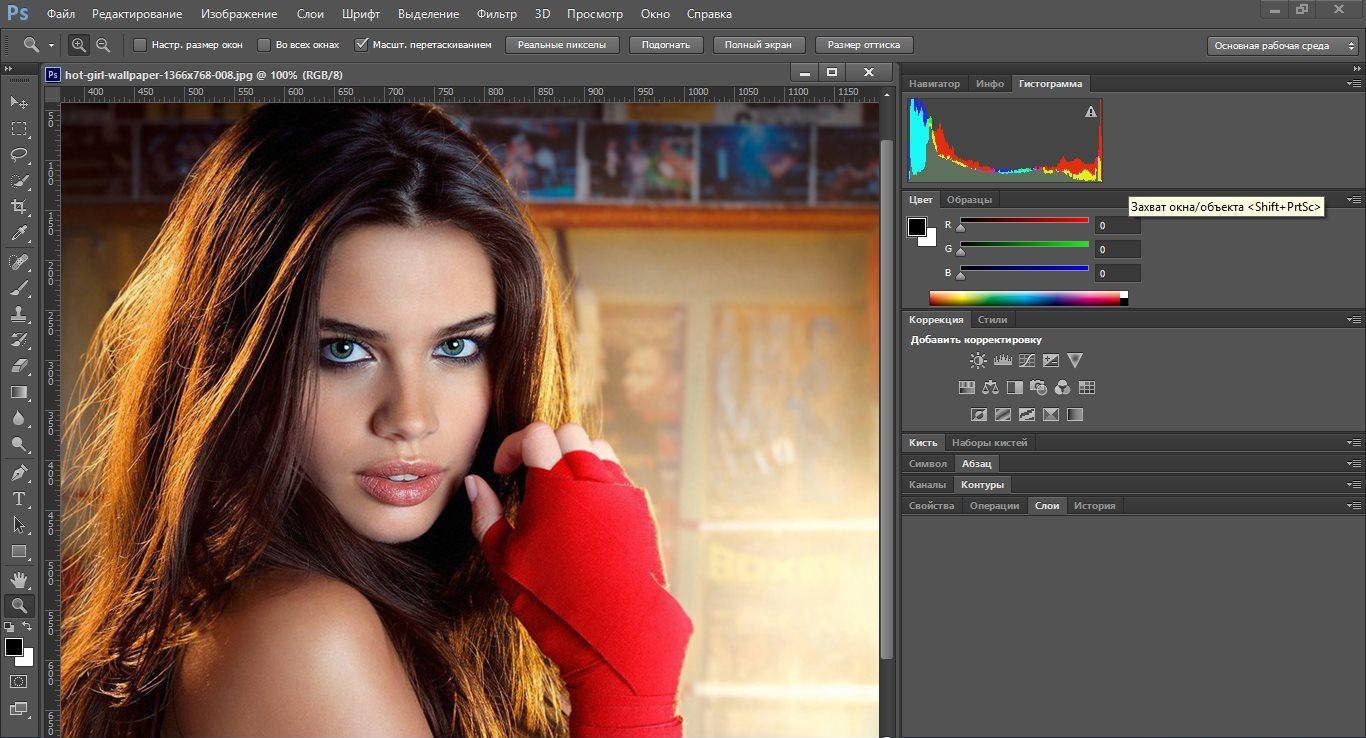Switch to the История tab

click(1094, 506)
